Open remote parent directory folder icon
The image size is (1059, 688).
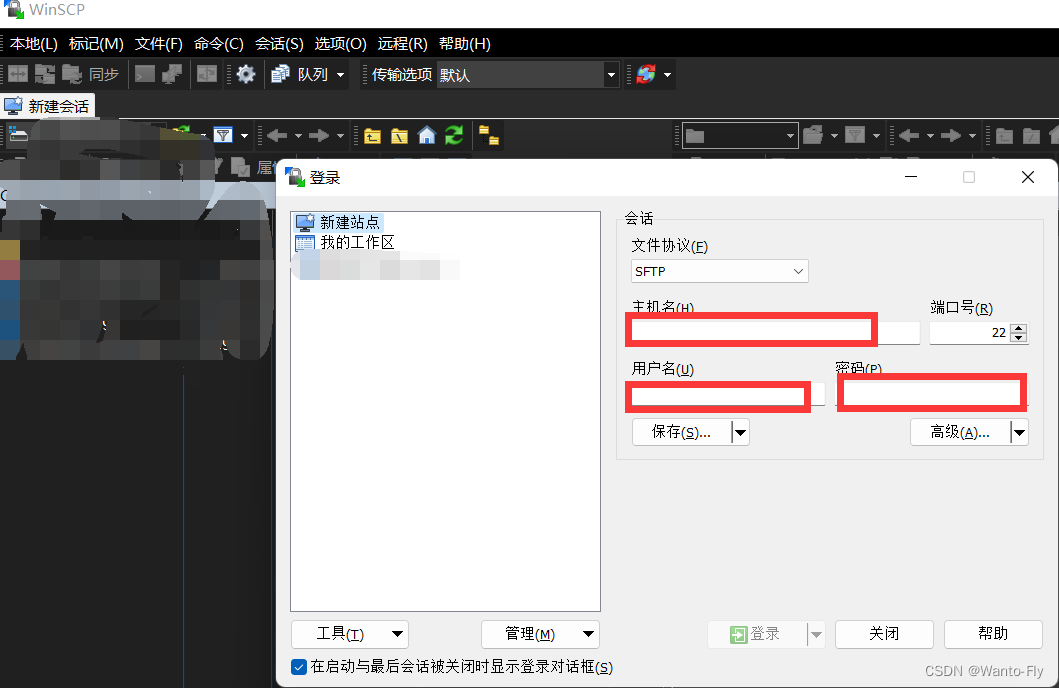tap(1004, 136)
